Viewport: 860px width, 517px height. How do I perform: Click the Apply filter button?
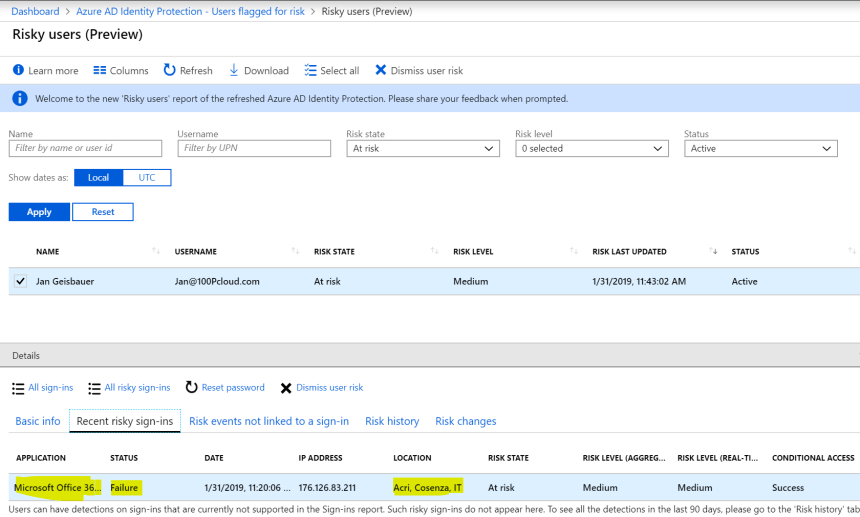(x=39, y=212)
